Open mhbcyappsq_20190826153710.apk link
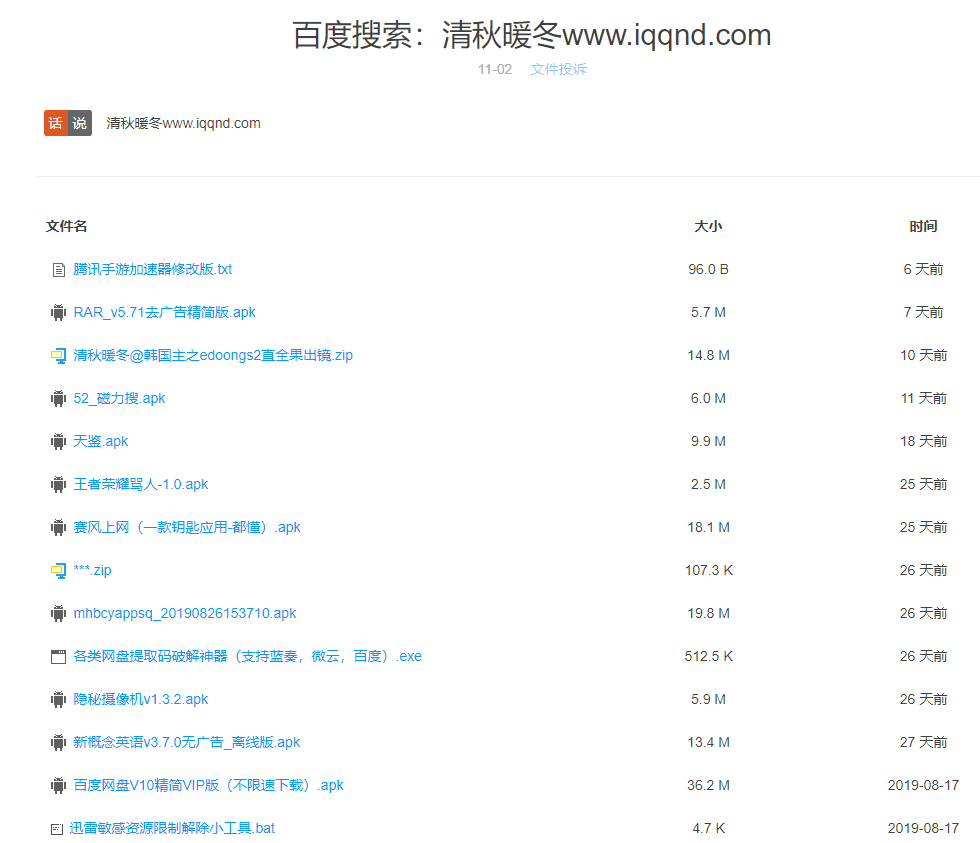Image resolution: width=980 pixels, height=843 pixels. click(x=185, y=614)
